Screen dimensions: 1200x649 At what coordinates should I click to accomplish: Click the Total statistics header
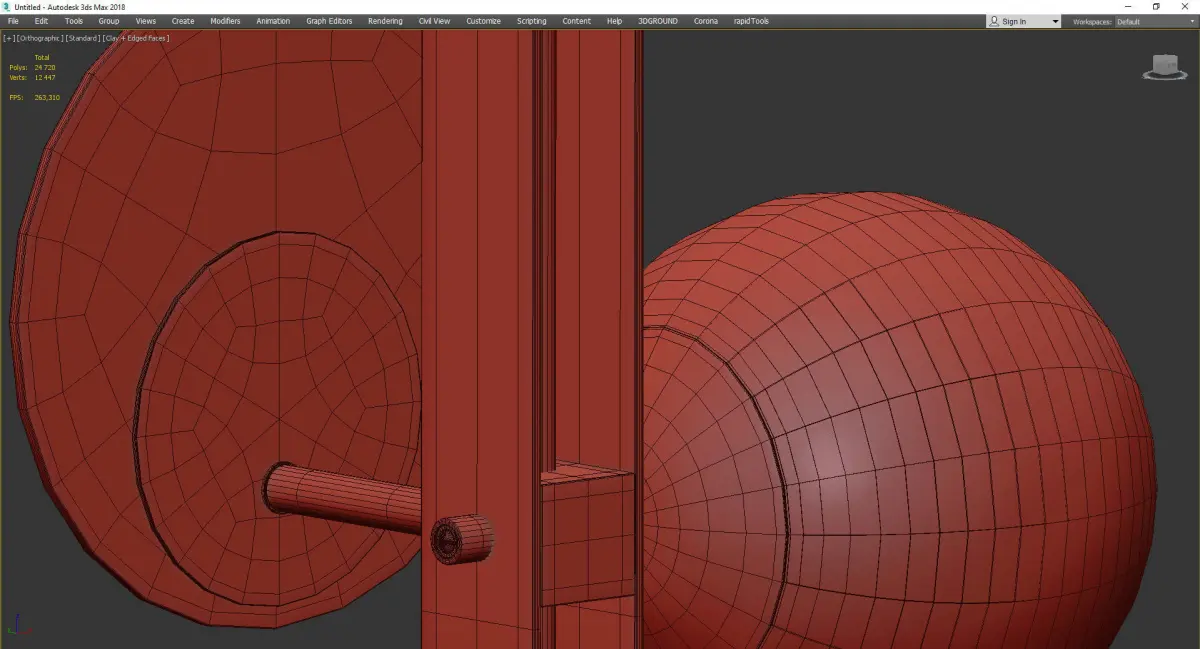41,58
